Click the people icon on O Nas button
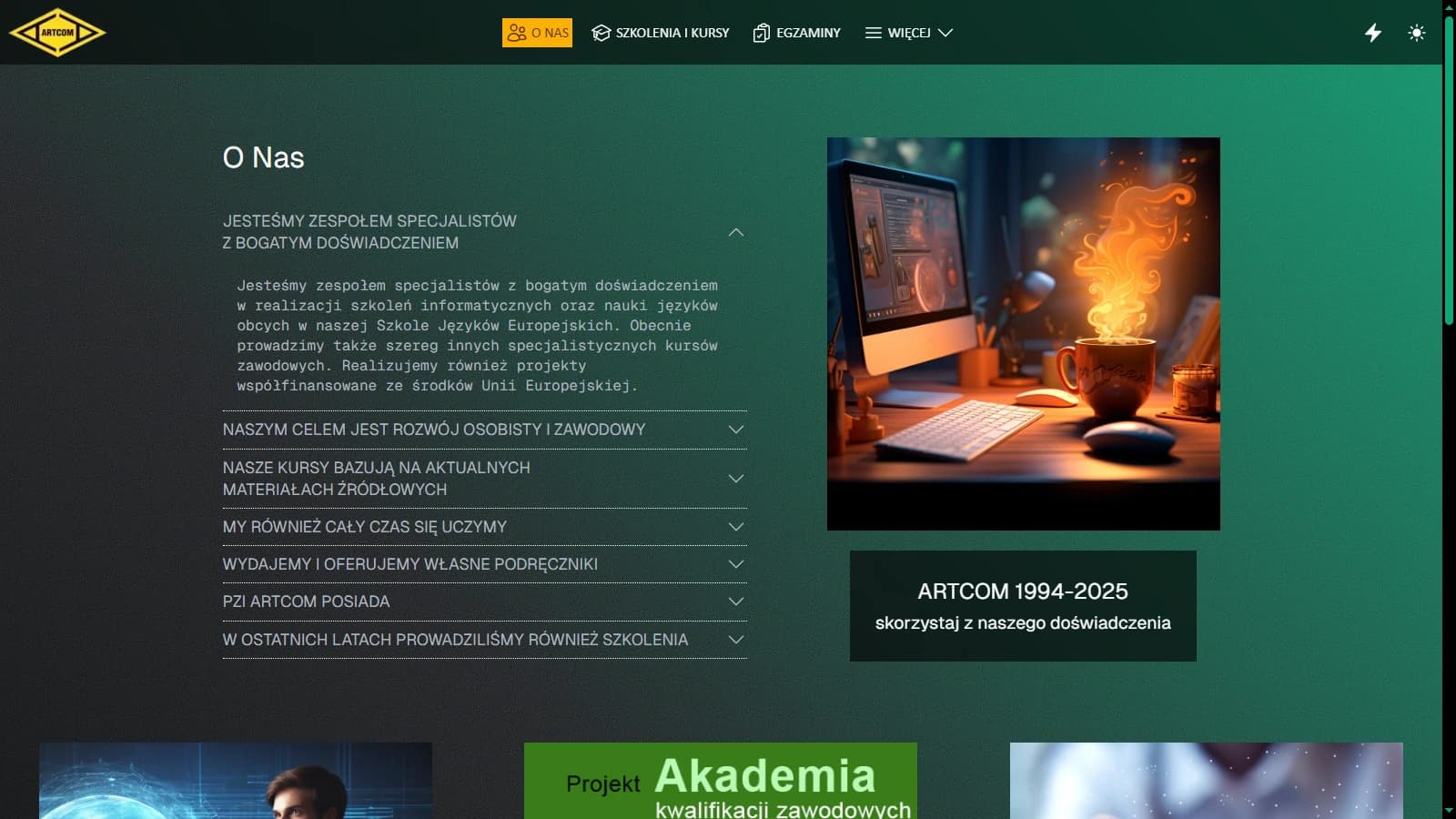Viewport: 1456px width, 819px height. 519,32
